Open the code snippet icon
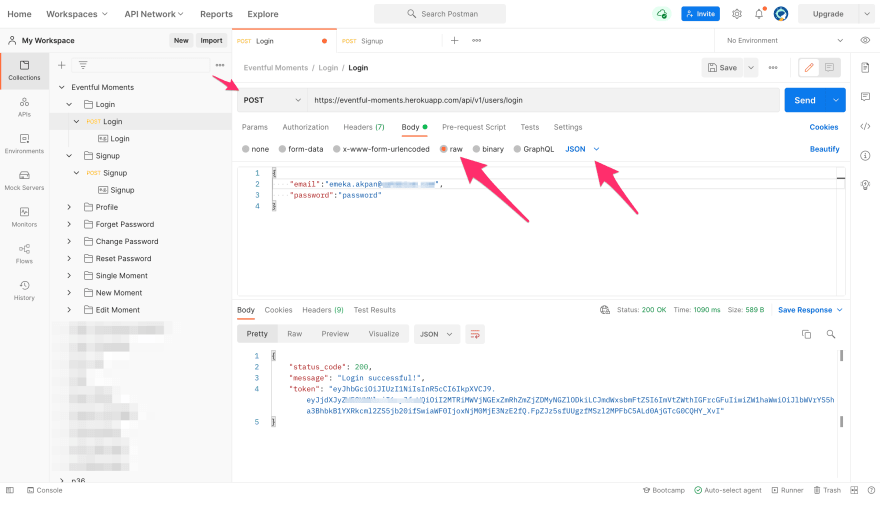Viewport: 880px width, 510px height. pyautogui.click(x=865, y=126)
